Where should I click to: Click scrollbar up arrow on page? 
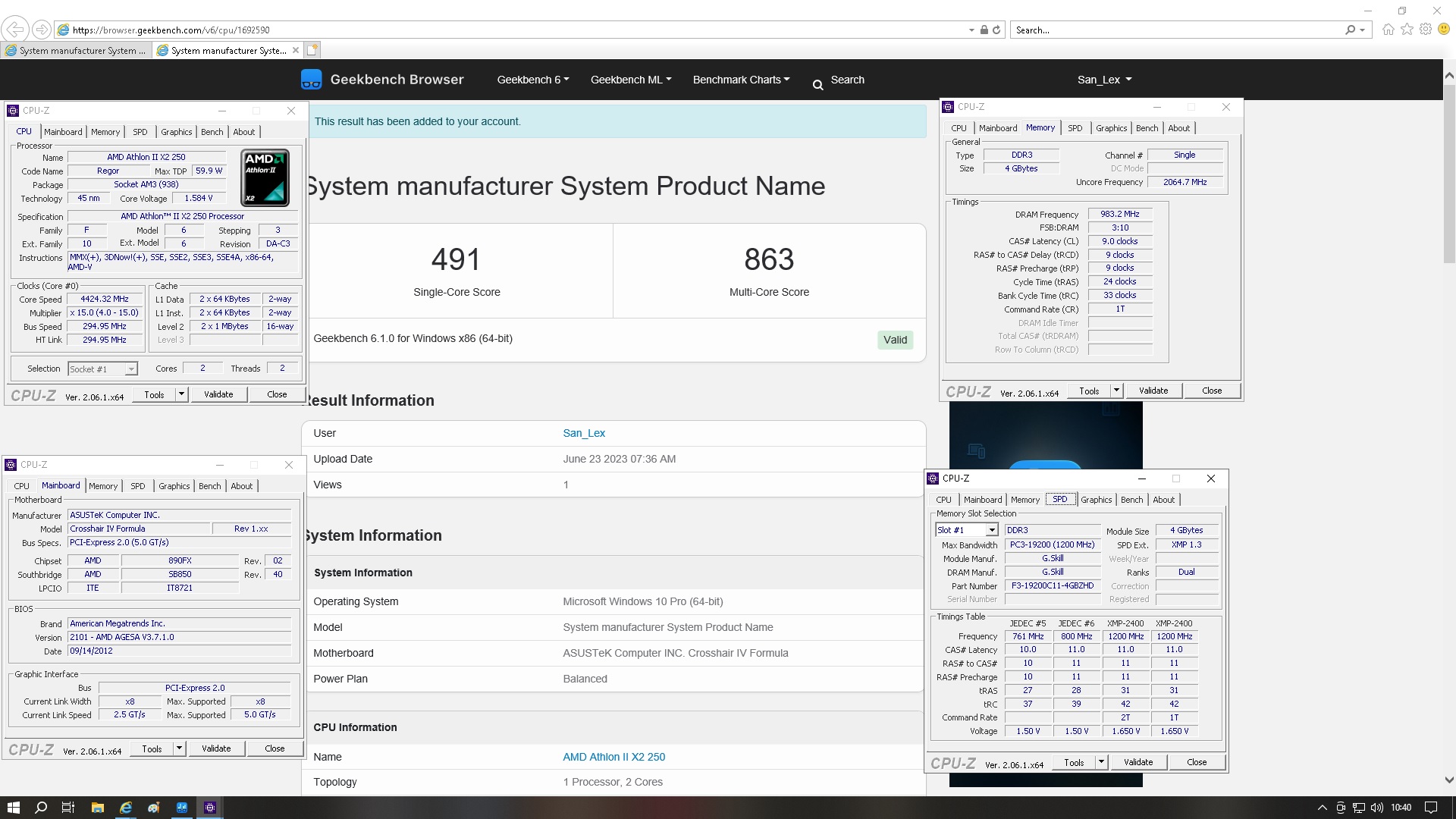pos(1449,75)
